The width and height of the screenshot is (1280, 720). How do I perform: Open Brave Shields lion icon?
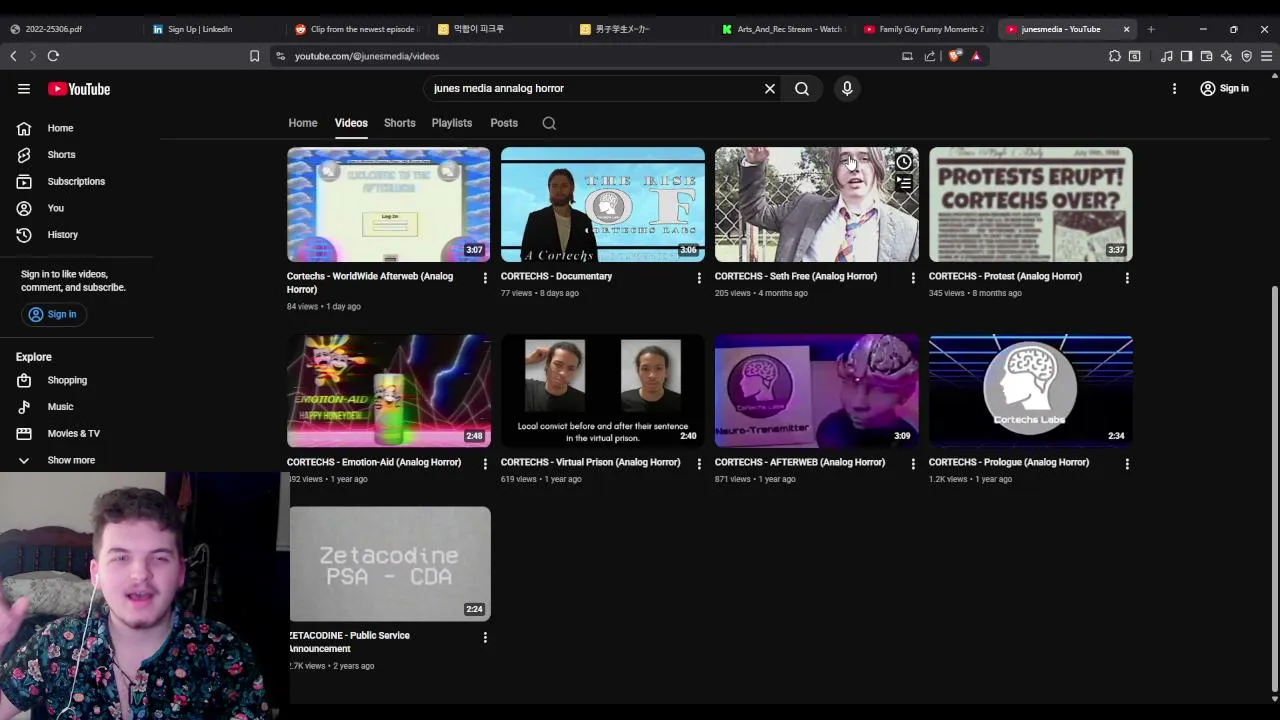click(x=955, y=56)
